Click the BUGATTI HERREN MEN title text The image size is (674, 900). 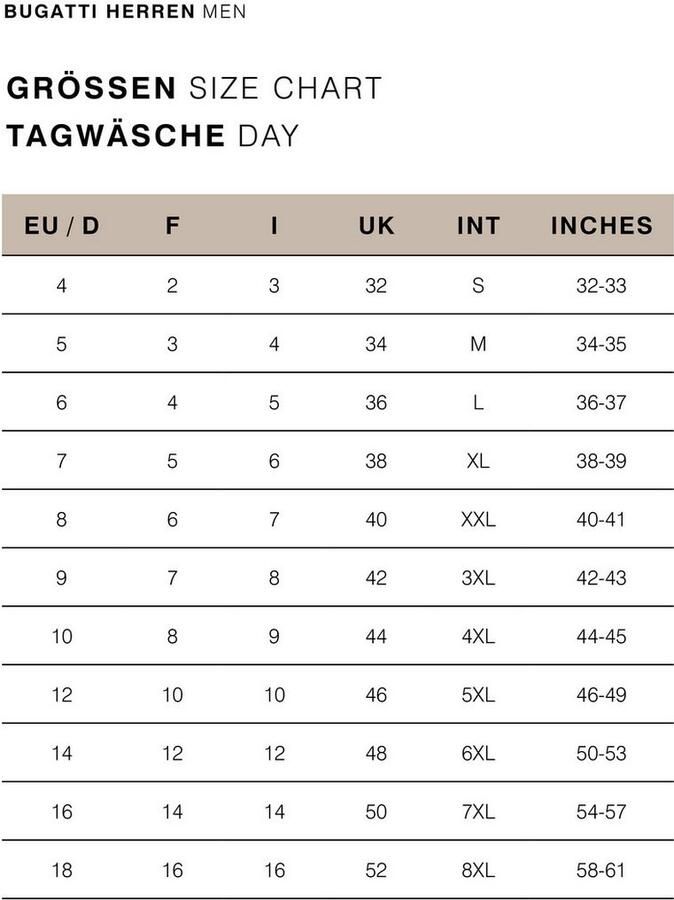click(x=126, y=12)
